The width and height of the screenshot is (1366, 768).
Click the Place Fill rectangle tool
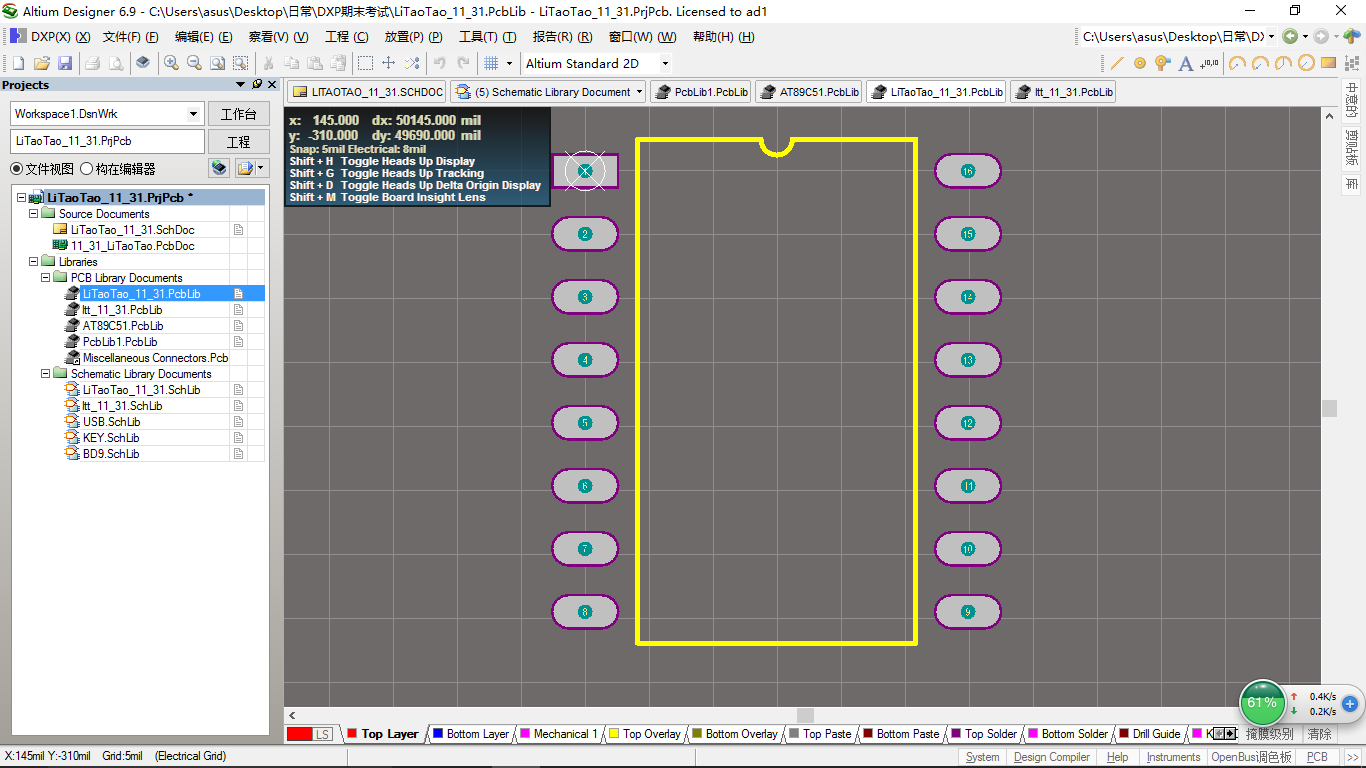[x=1328, y=63]
